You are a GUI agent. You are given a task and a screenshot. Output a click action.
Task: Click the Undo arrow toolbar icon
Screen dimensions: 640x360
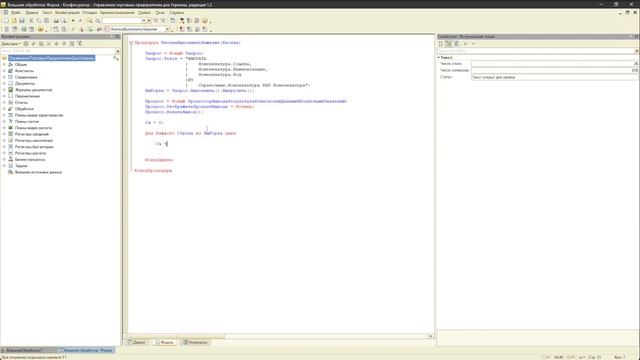73,20
